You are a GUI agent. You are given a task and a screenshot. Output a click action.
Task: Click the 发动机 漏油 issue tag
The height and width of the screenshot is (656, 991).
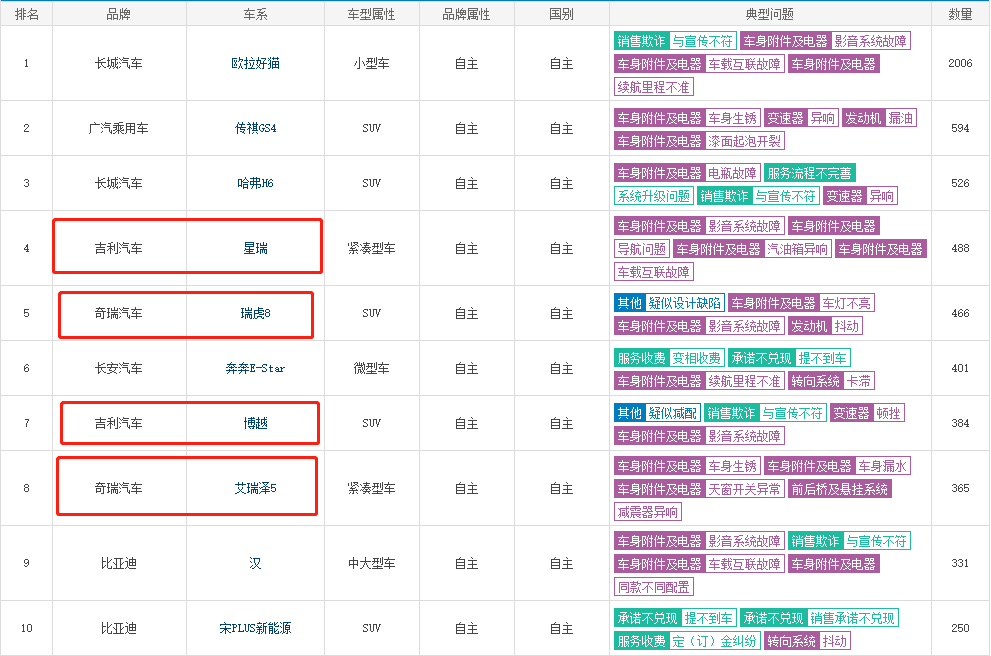point(879,118)
